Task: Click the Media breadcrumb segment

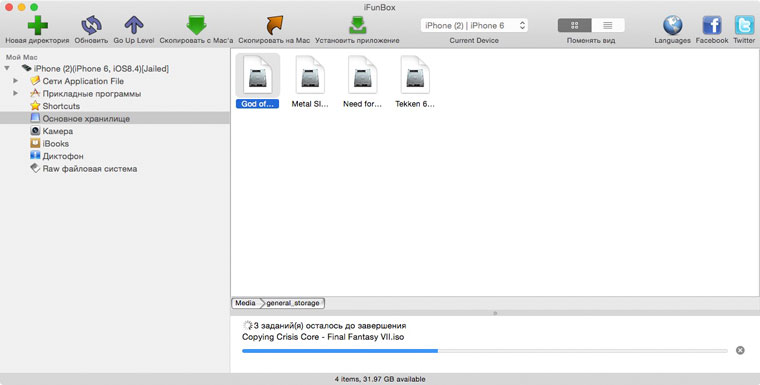Action: 245,303
